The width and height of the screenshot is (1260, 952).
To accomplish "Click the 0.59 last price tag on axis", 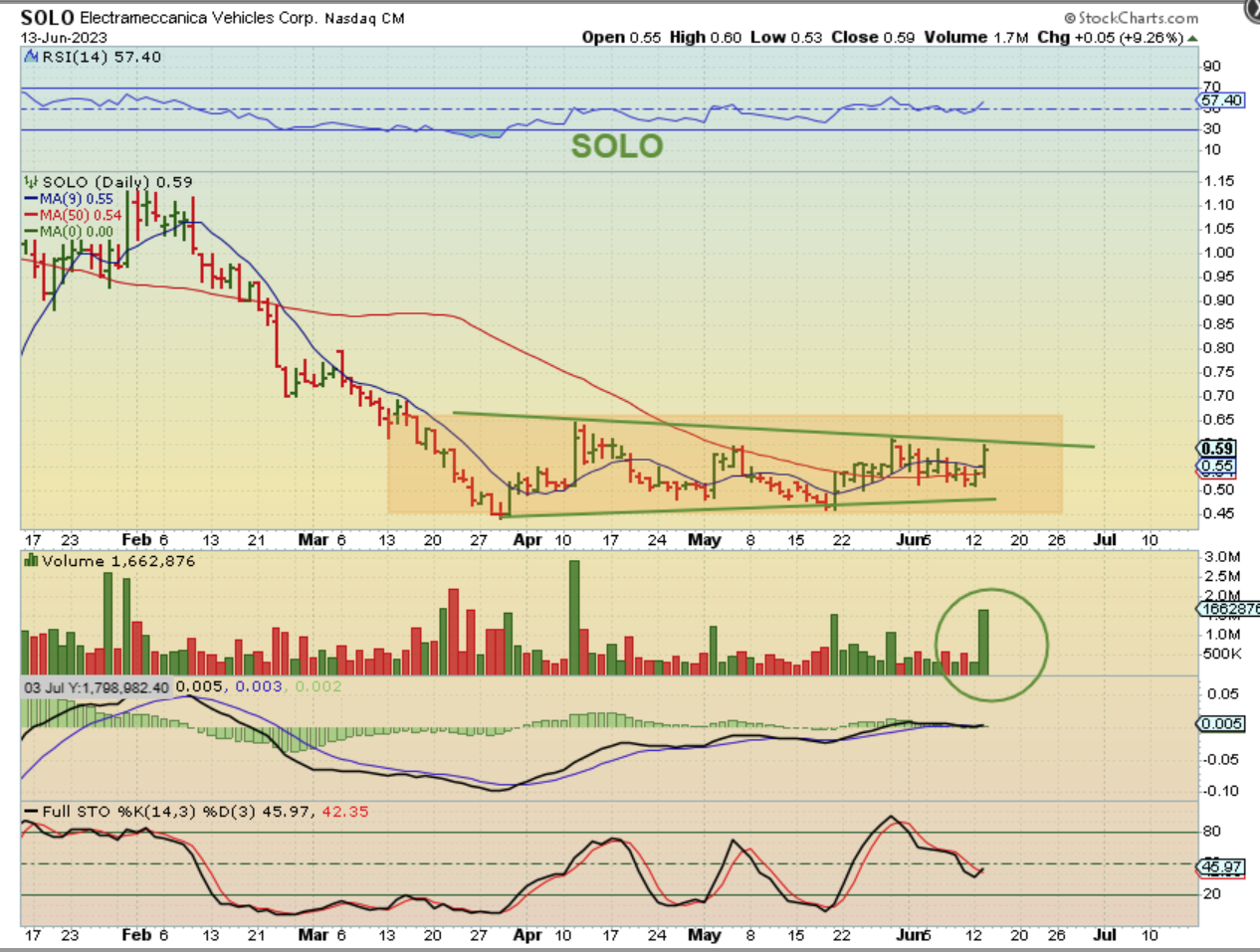I will [x=1217, y=449].
